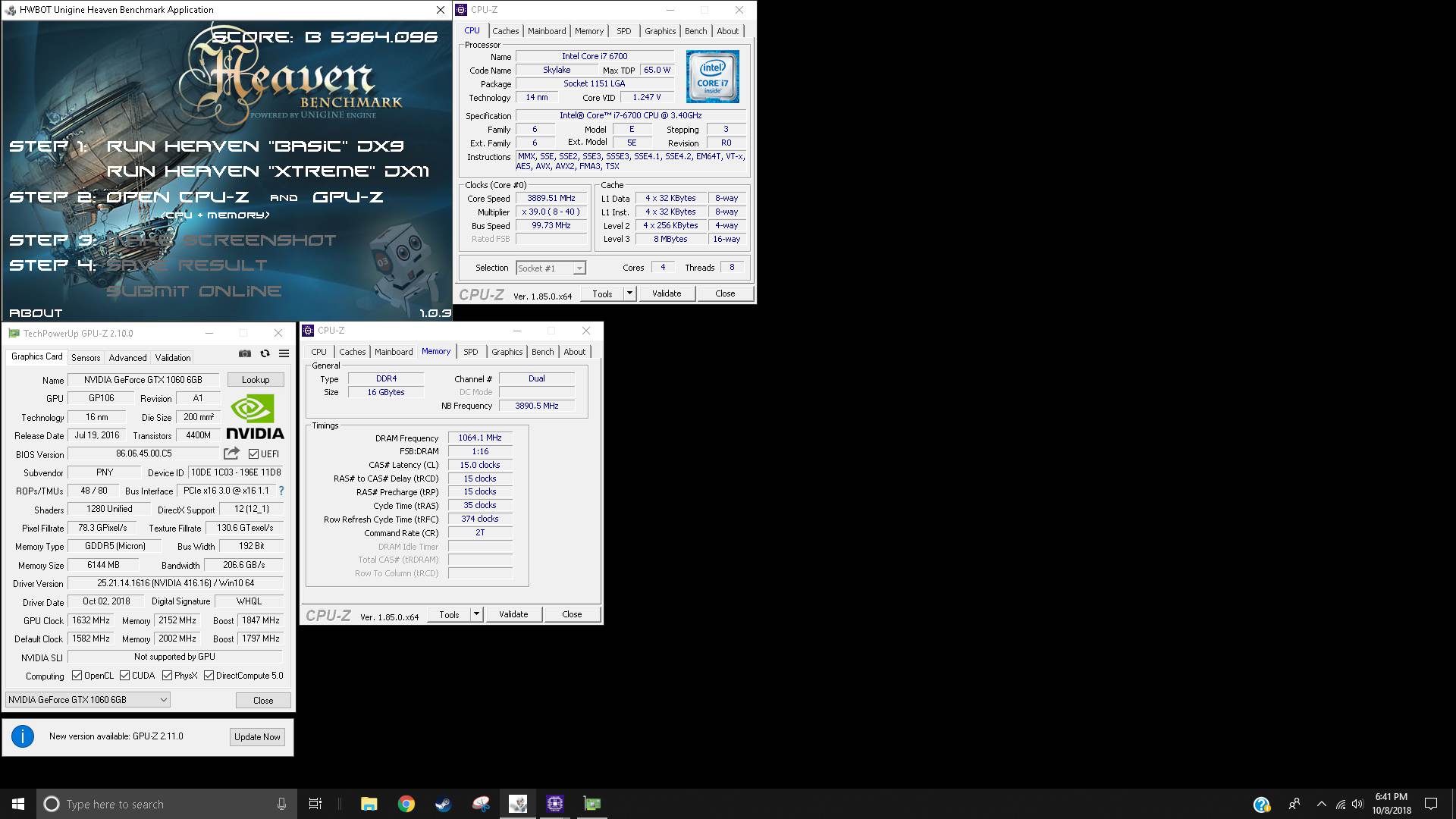Launch Google Chrome from taskbar
This screenshot has width=1456, height=819.
pos(406,804)
